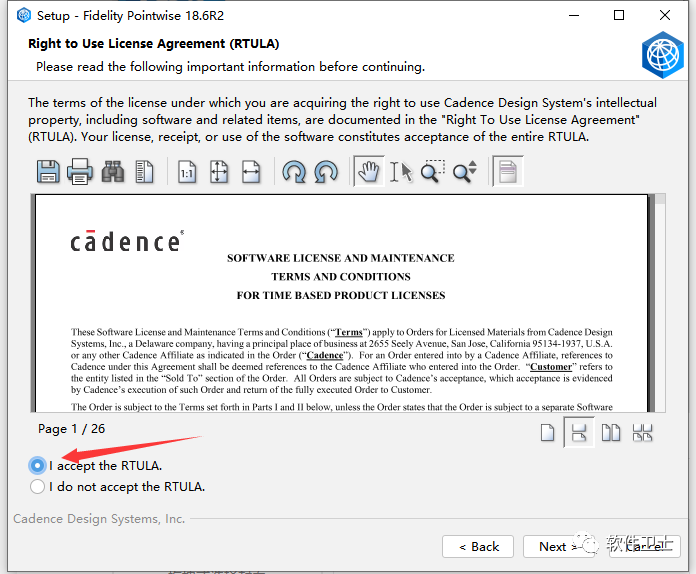Click the underlined 'Customer' term in the document

click(551, 367)
